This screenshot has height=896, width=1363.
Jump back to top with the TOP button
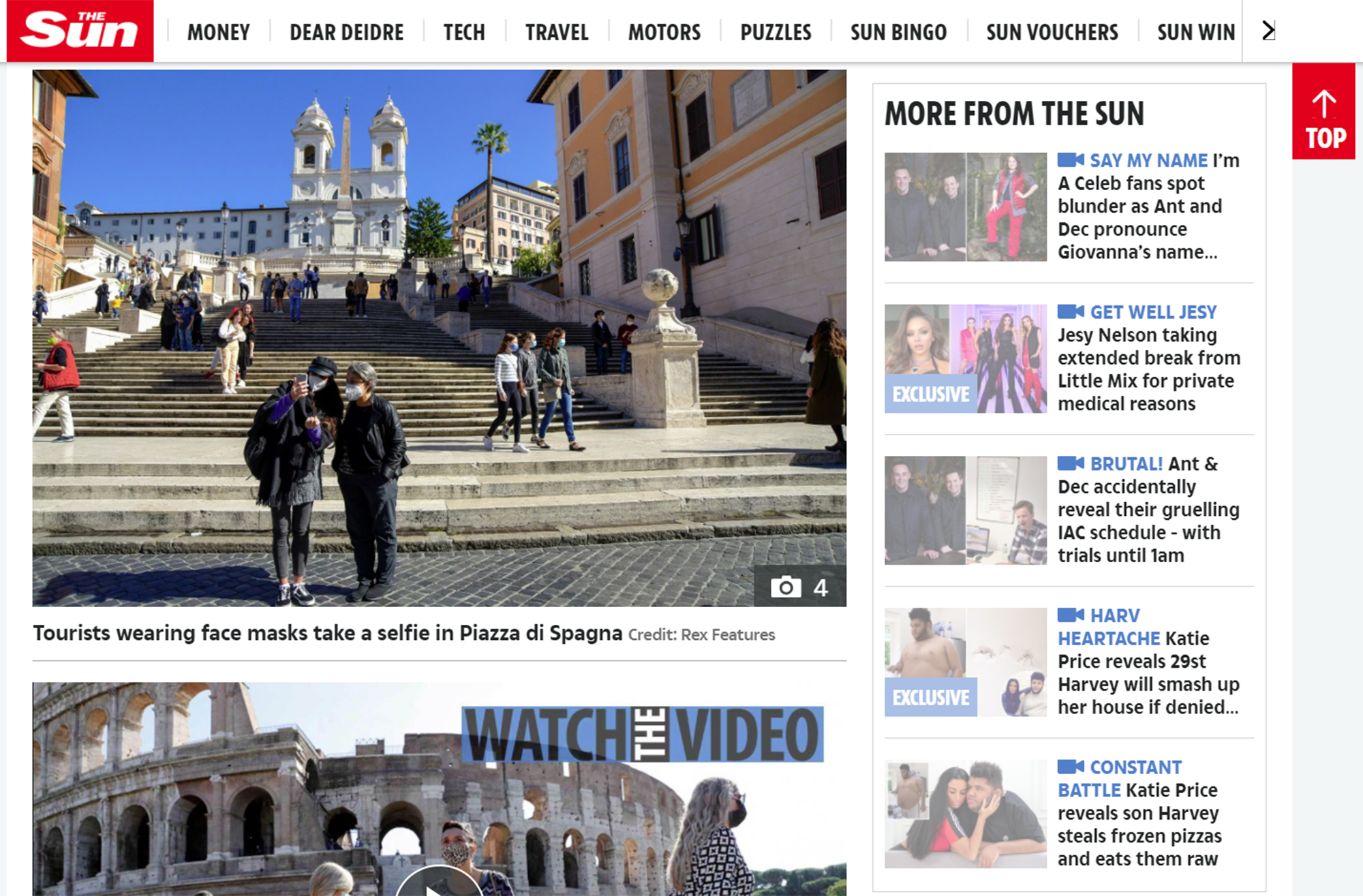(x=1323, y=111)
